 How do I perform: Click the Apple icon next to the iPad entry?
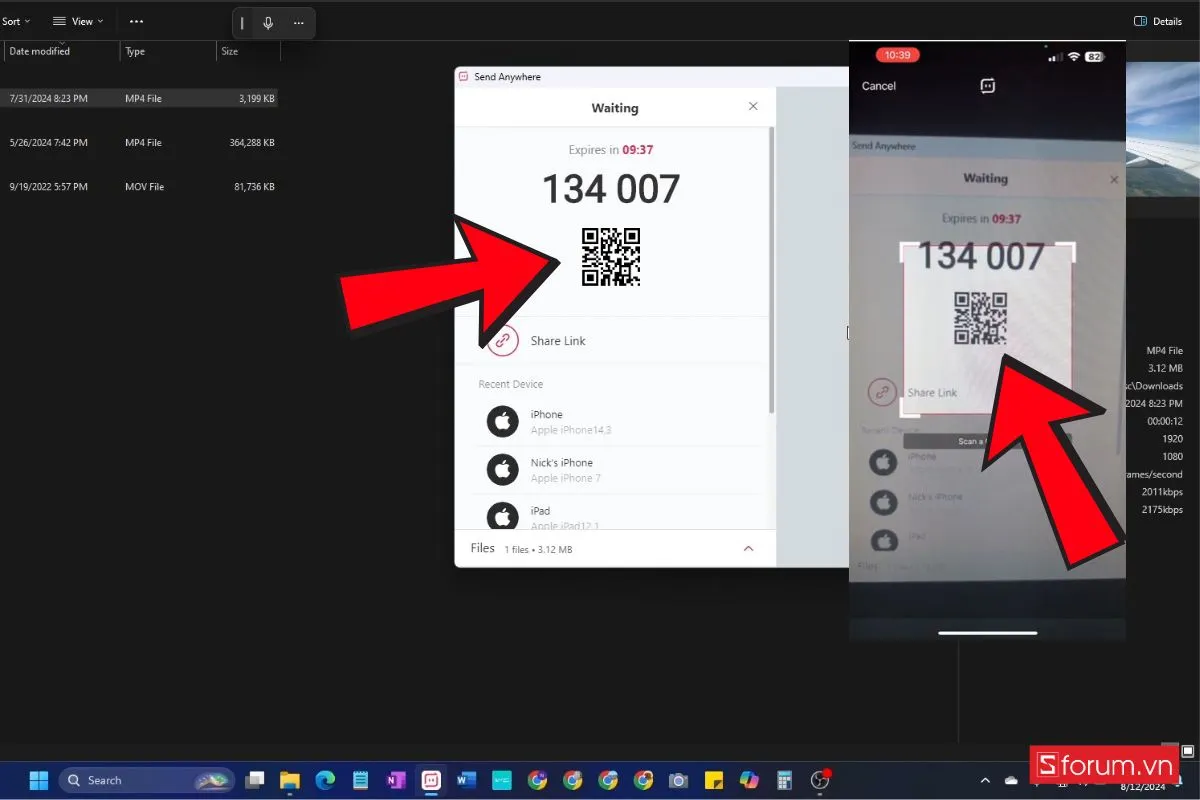502,517
